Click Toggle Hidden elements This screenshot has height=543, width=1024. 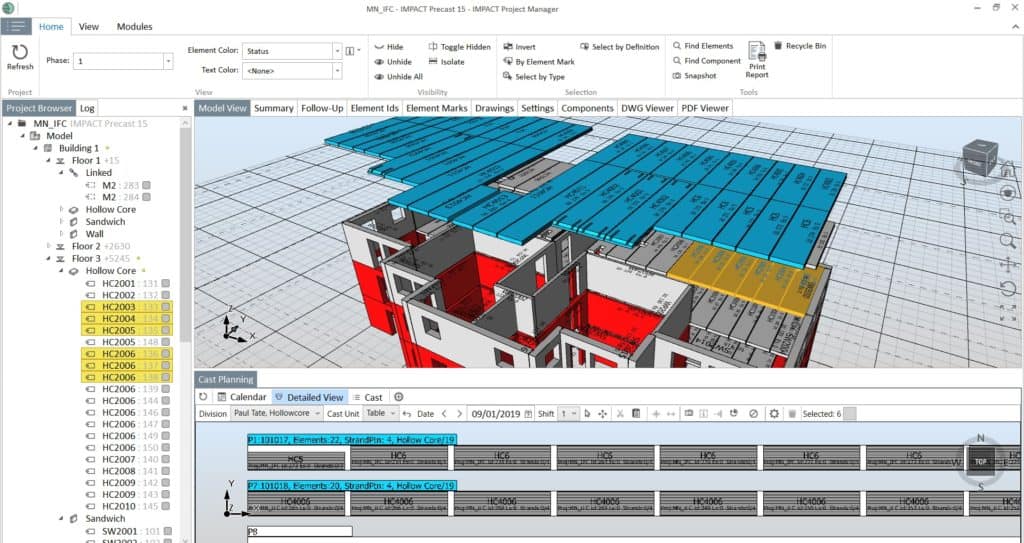click(459, 47)
